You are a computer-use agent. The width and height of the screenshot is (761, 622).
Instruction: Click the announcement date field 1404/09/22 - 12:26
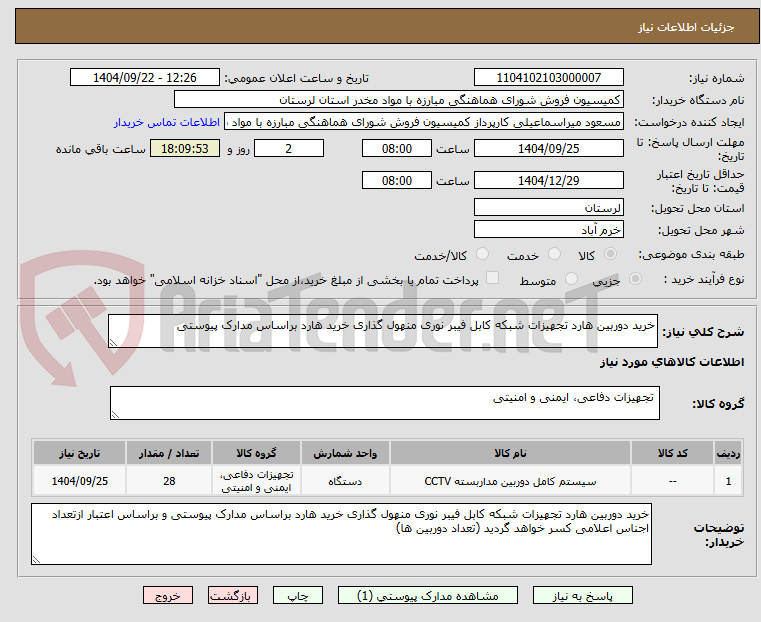pyautogui.click(x=145, y=78)
